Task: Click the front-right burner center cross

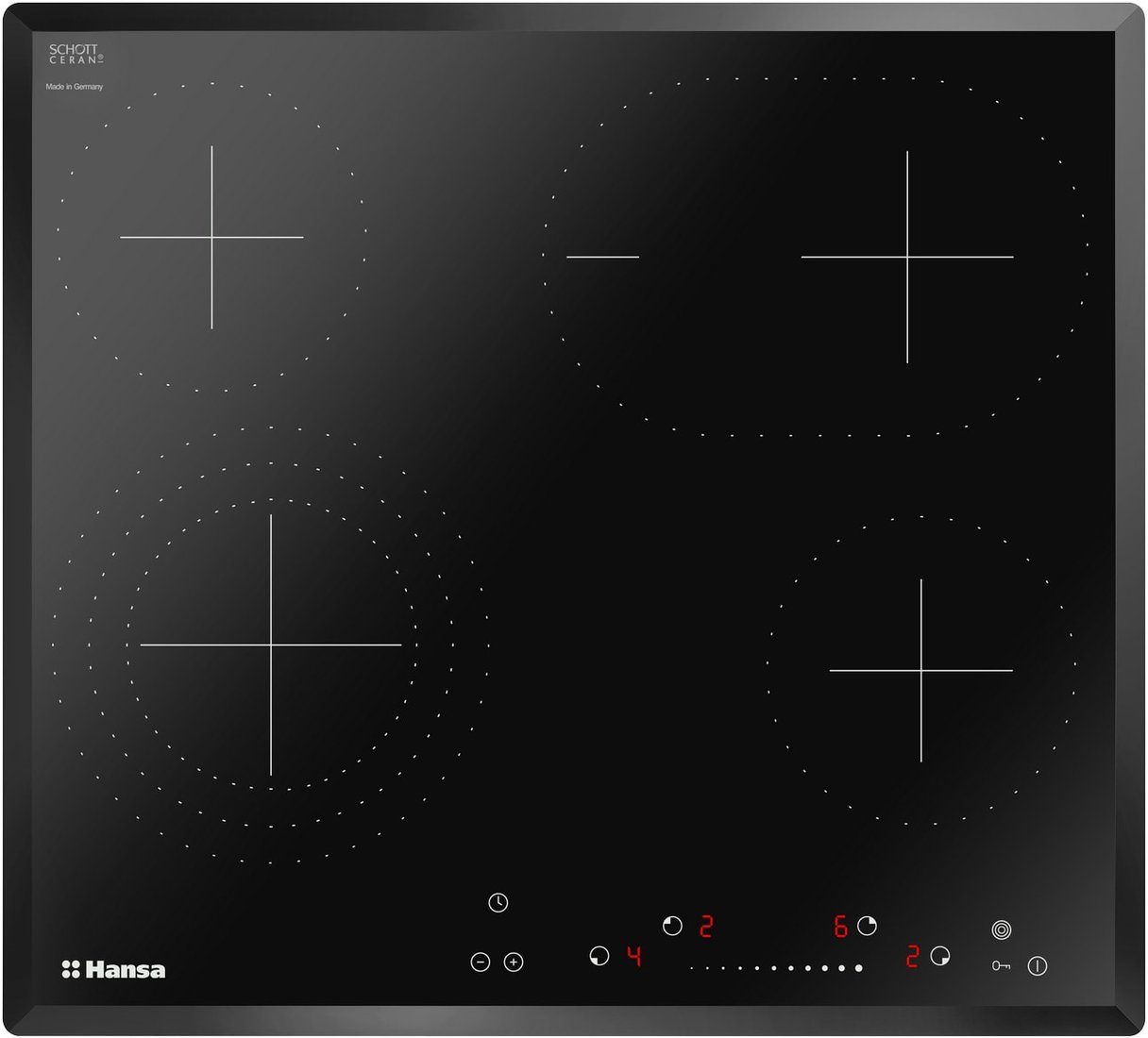Action: 920,670
